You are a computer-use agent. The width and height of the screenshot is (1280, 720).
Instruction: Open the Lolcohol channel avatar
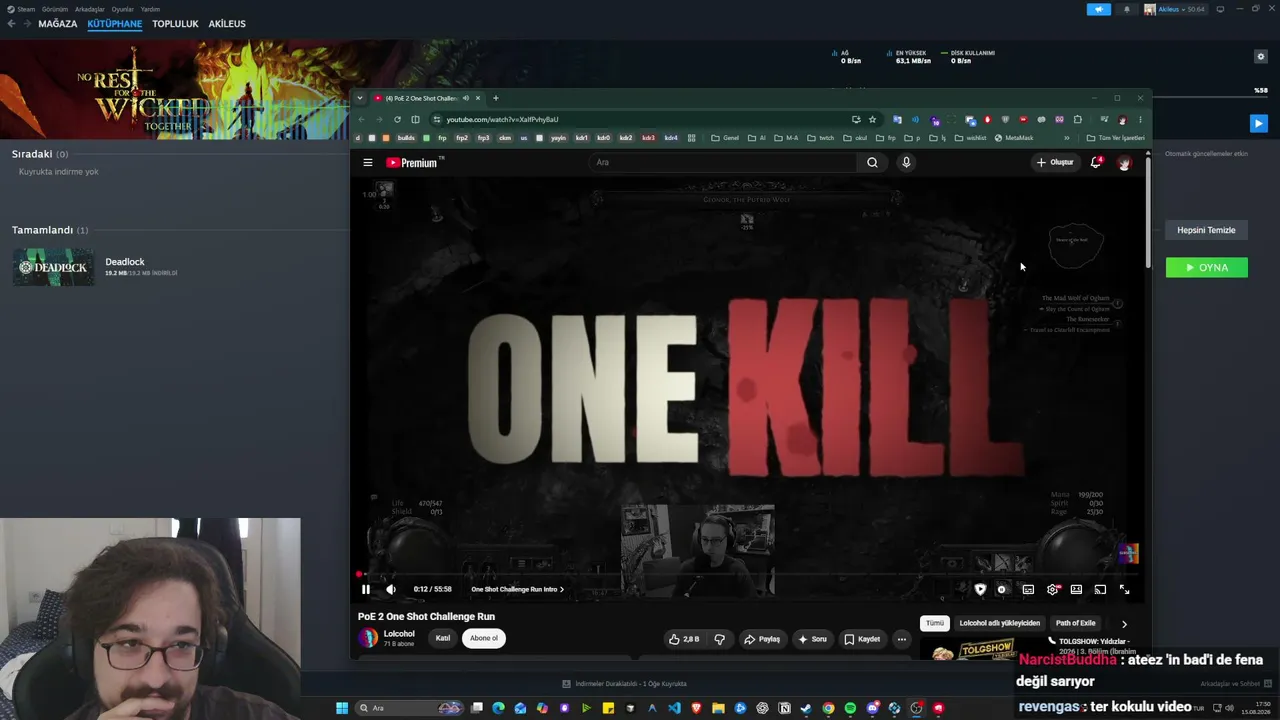[369, 638]
